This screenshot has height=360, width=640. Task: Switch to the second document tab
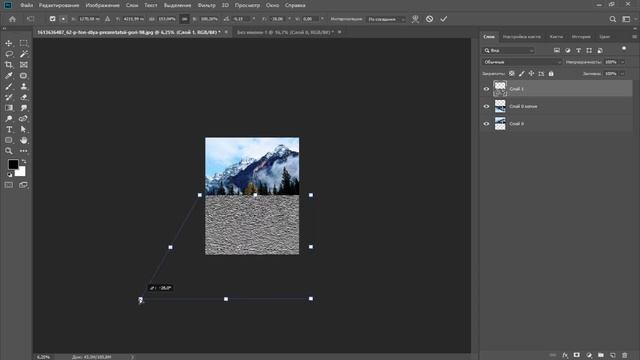(x=285, y=32)
